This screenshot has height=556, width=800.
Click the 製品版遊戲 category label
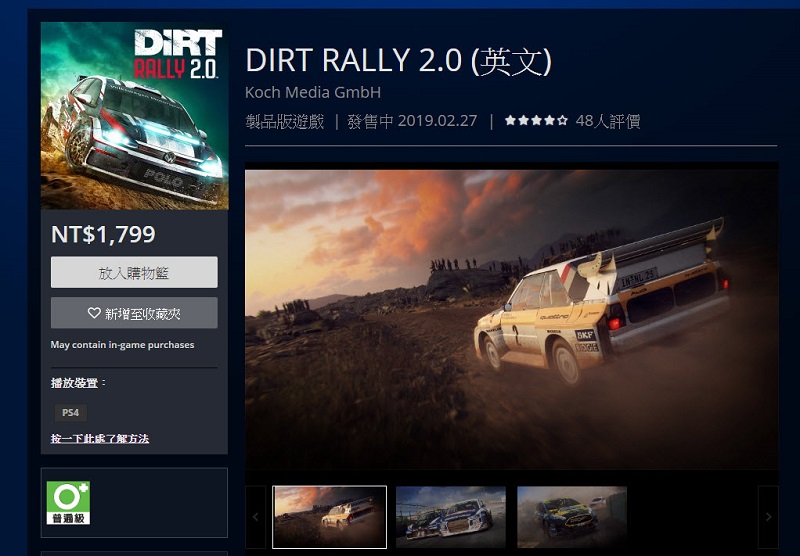pos(285,121)
